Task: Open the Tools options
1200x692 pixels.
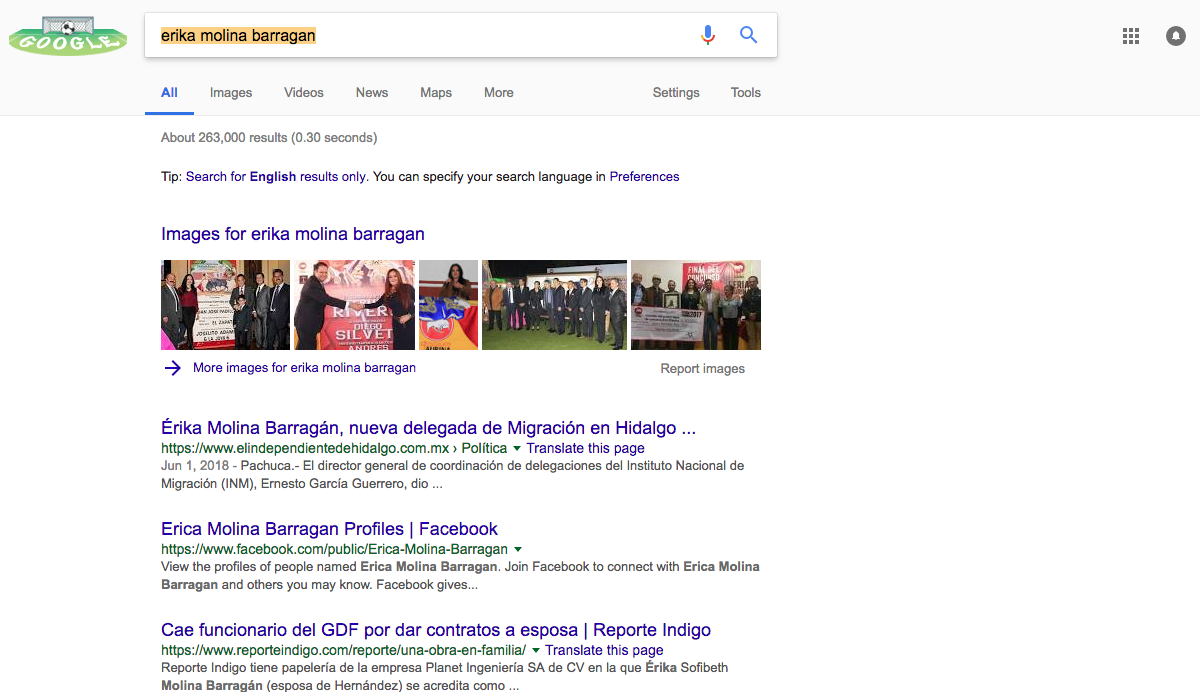Action: (x=745, y=93)
